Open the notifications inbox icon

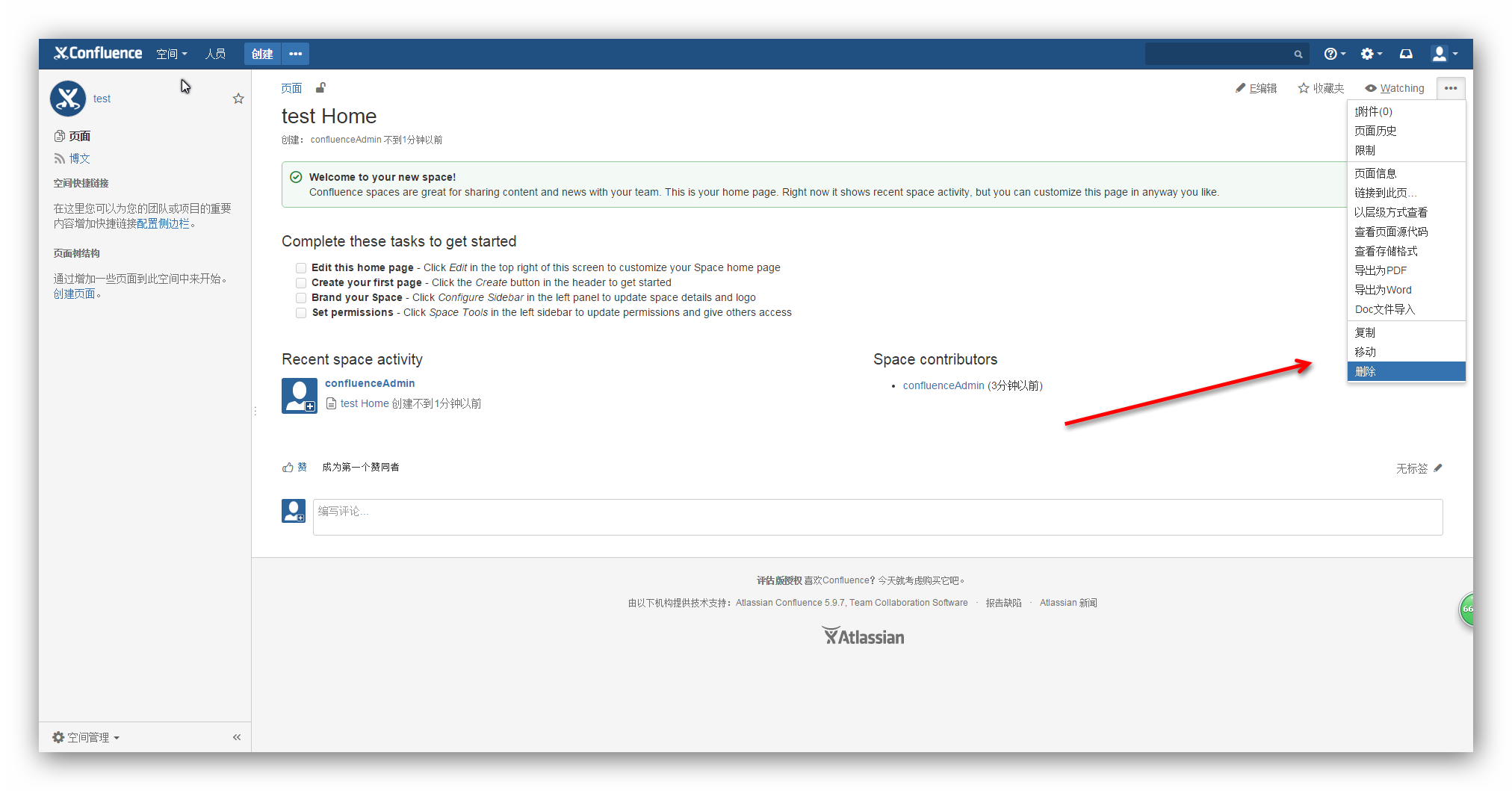[1406, 54]
